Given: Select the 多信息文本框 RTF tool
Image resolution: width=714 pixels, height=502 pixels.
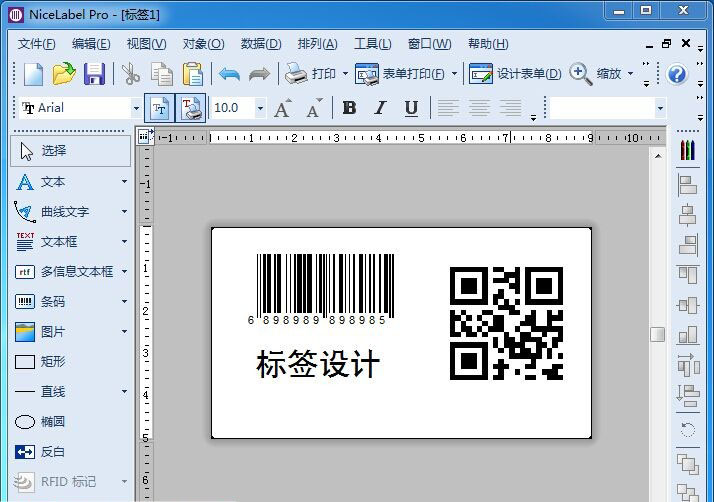Looking at the screenshot, I should point(71,272).
